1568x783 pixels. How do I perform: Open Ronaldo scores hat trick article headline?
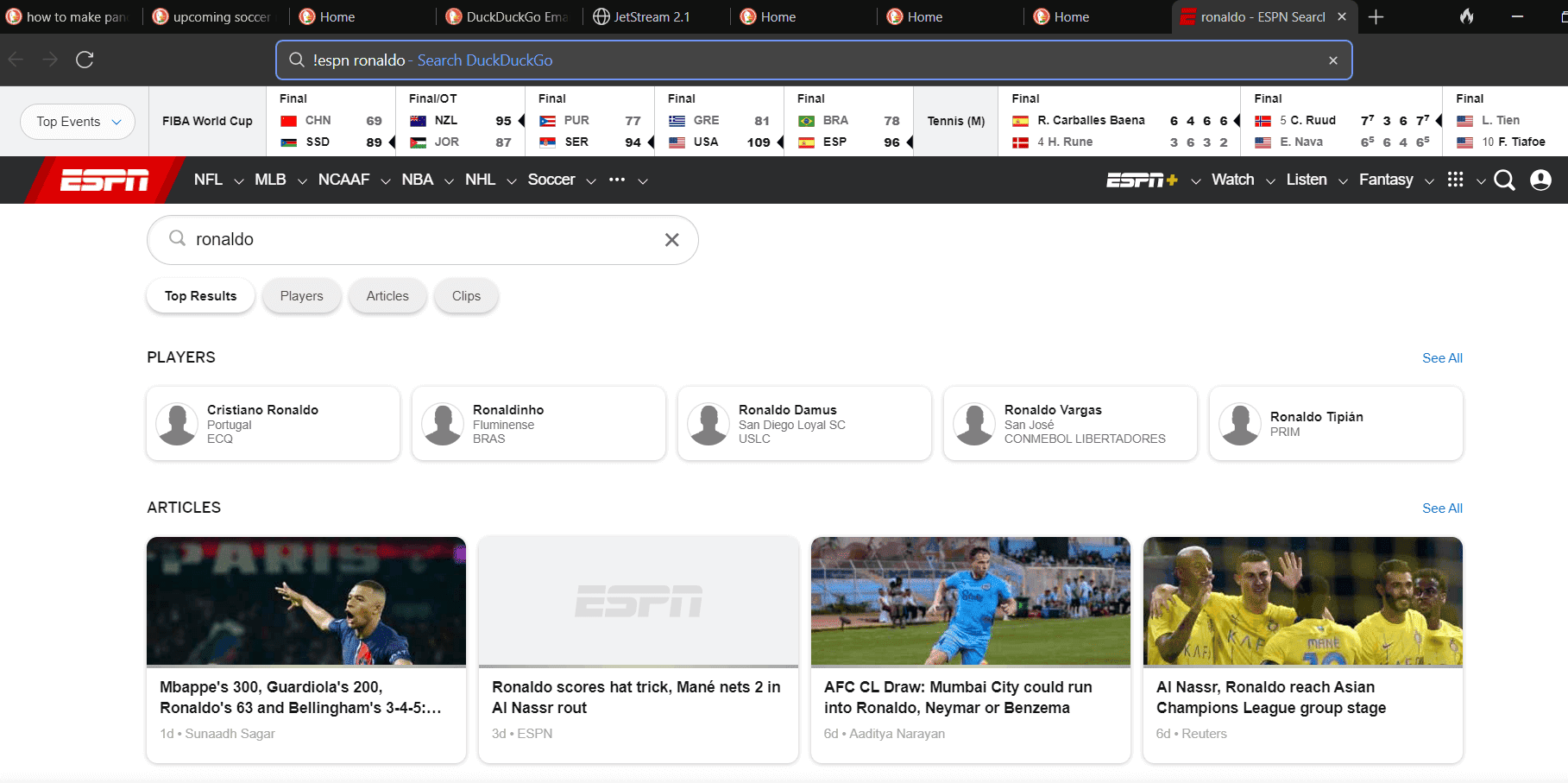[636, 698]
